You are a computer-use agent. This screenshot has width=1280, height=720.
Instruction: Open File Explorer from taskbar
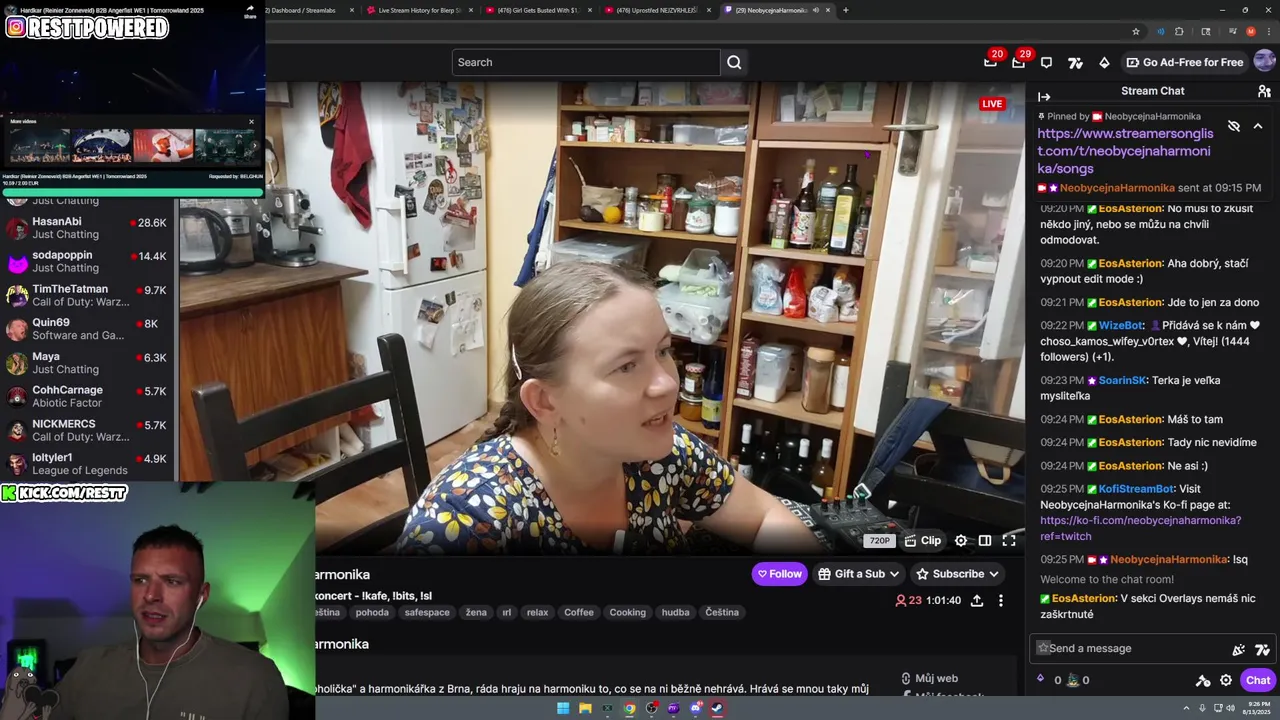[x=585, y=709]
